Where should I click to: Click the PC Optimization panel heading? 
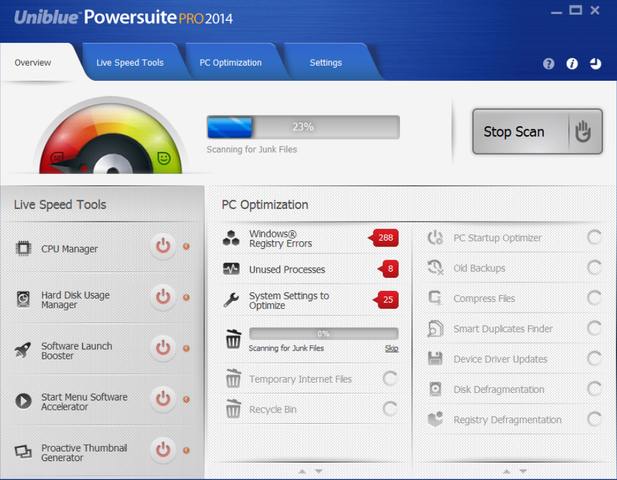(x=265, y=205)
